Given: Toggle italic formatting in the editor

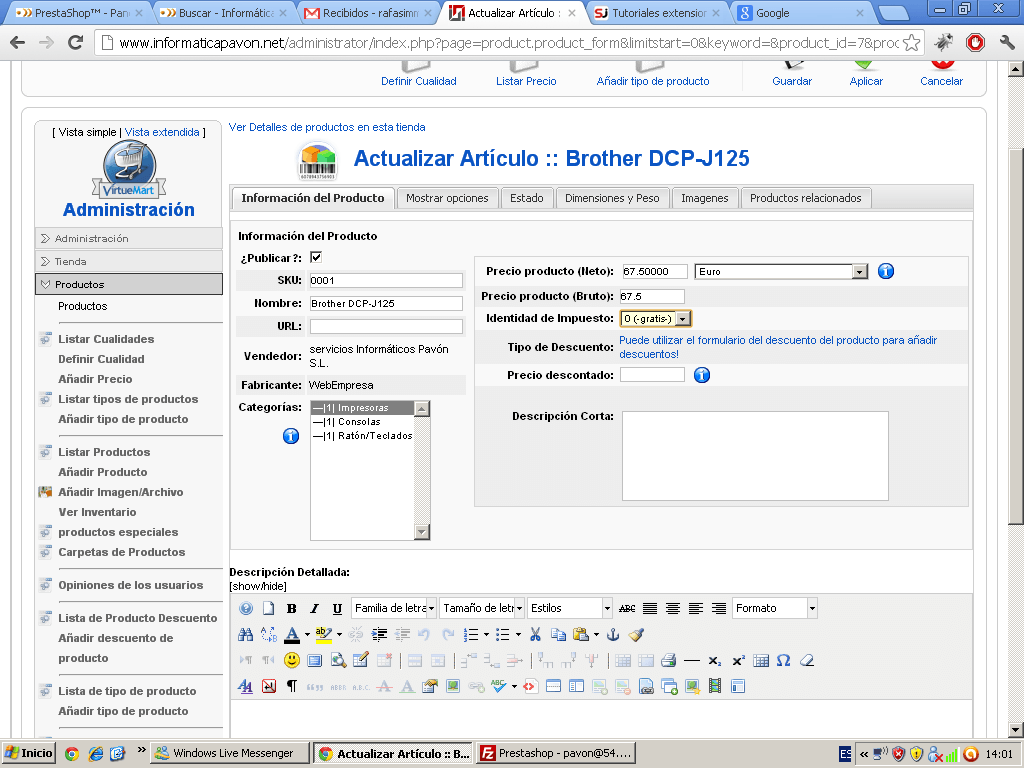Looking at the screenshot, I should tap(314, 609).
